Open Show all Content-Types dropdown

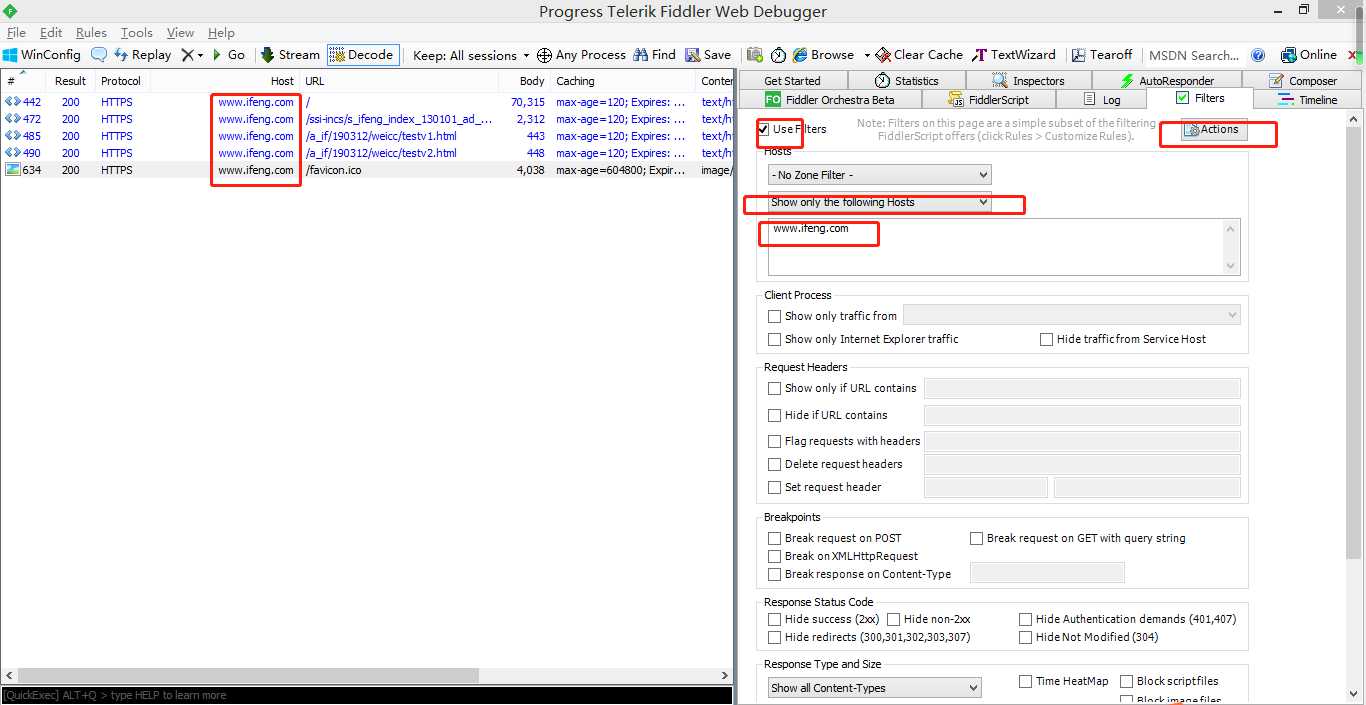[875, 688]
